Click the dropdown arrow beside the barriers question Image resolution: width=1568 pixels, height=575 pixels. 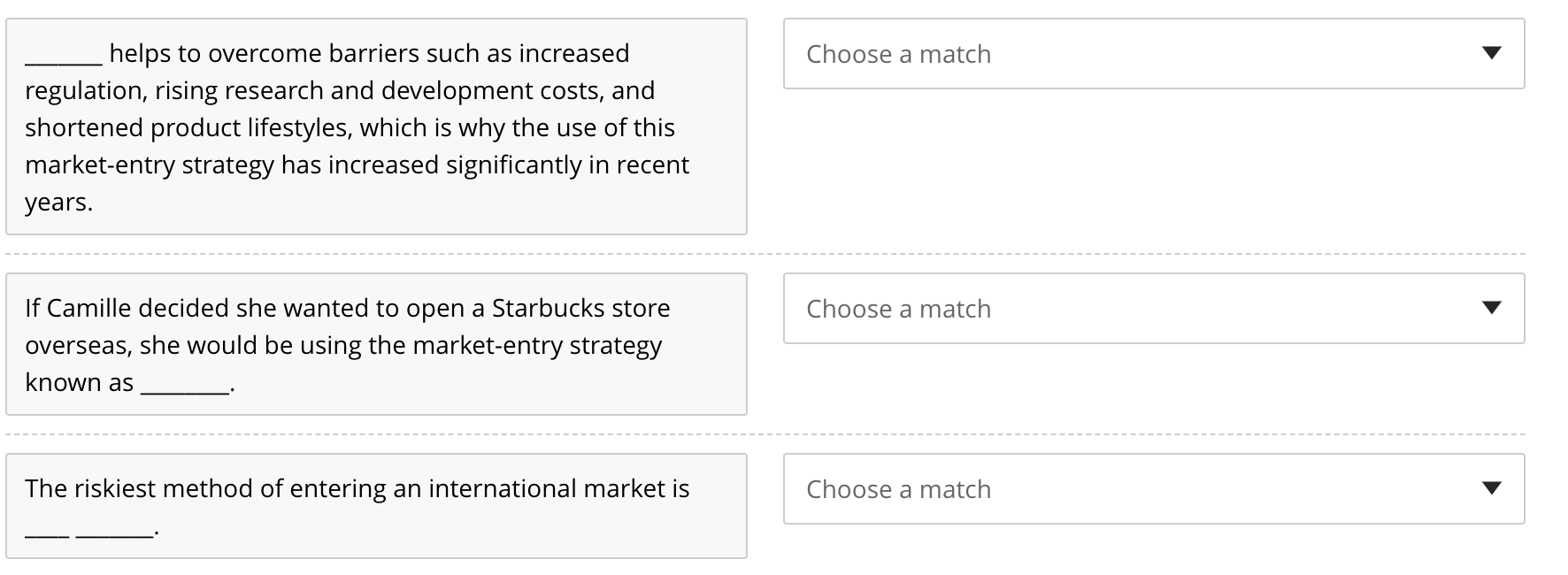pyautogui.click(x=1493, y=53)
